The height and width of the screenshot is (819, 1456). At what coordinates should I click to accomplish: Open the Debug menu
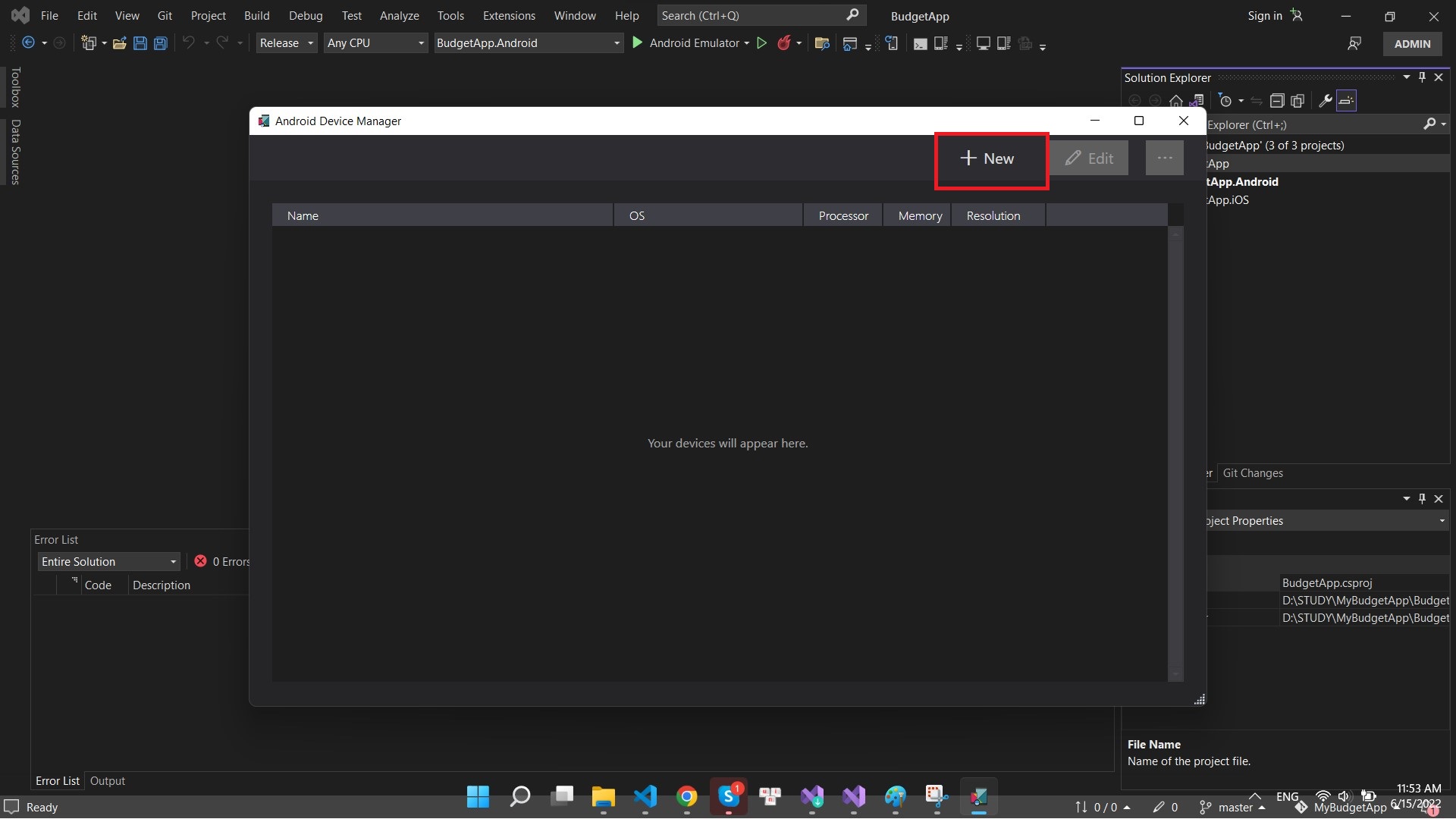[x=306, y=15]
